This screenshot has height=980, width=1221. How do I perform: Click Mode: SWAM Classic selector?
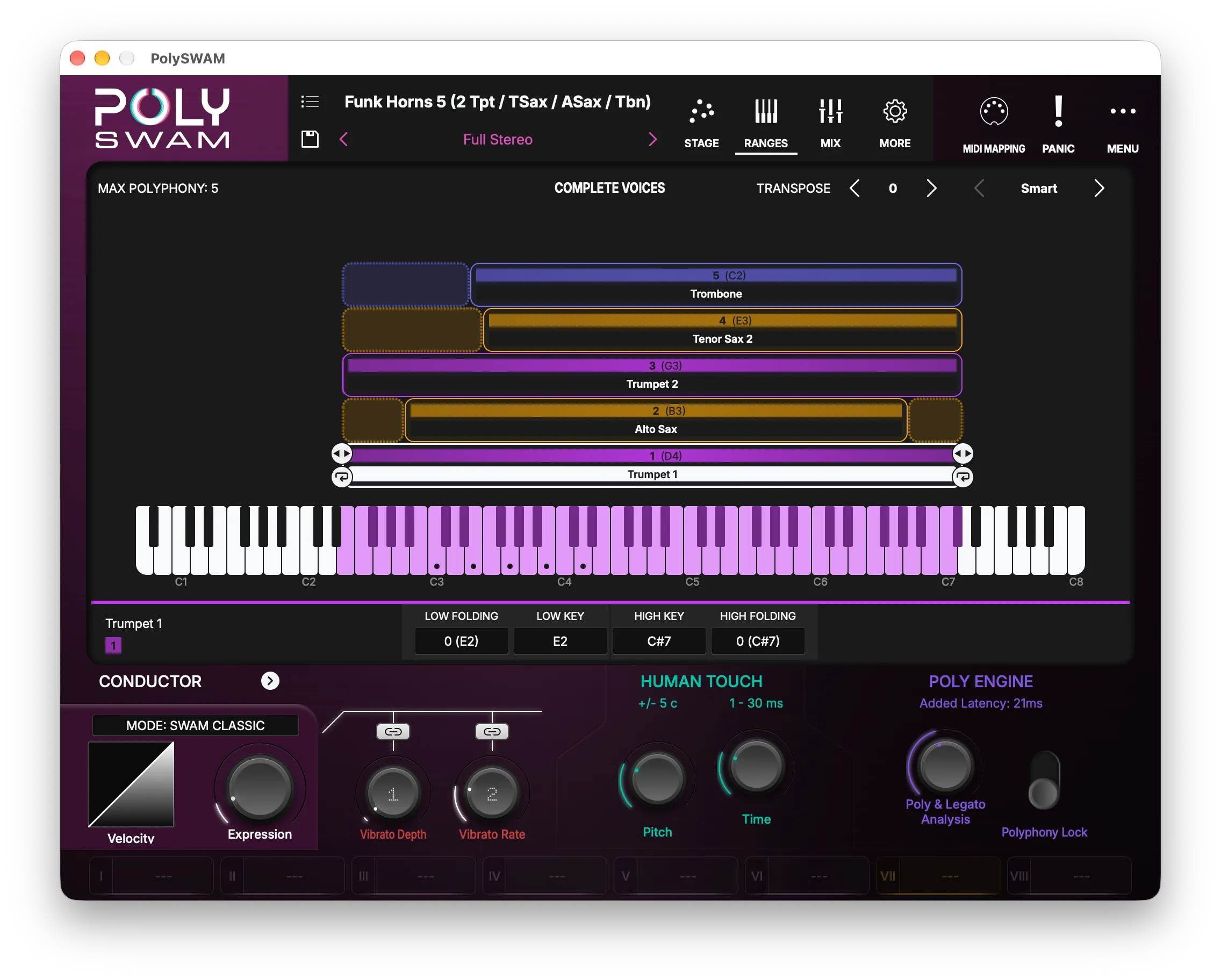[196, 725]
